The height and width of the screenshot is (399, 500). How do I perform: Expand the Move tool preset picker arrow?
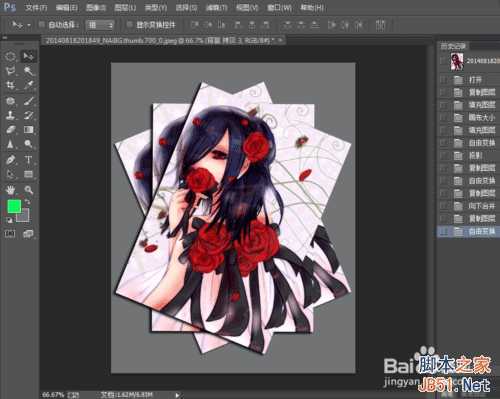tap(29, 25)
